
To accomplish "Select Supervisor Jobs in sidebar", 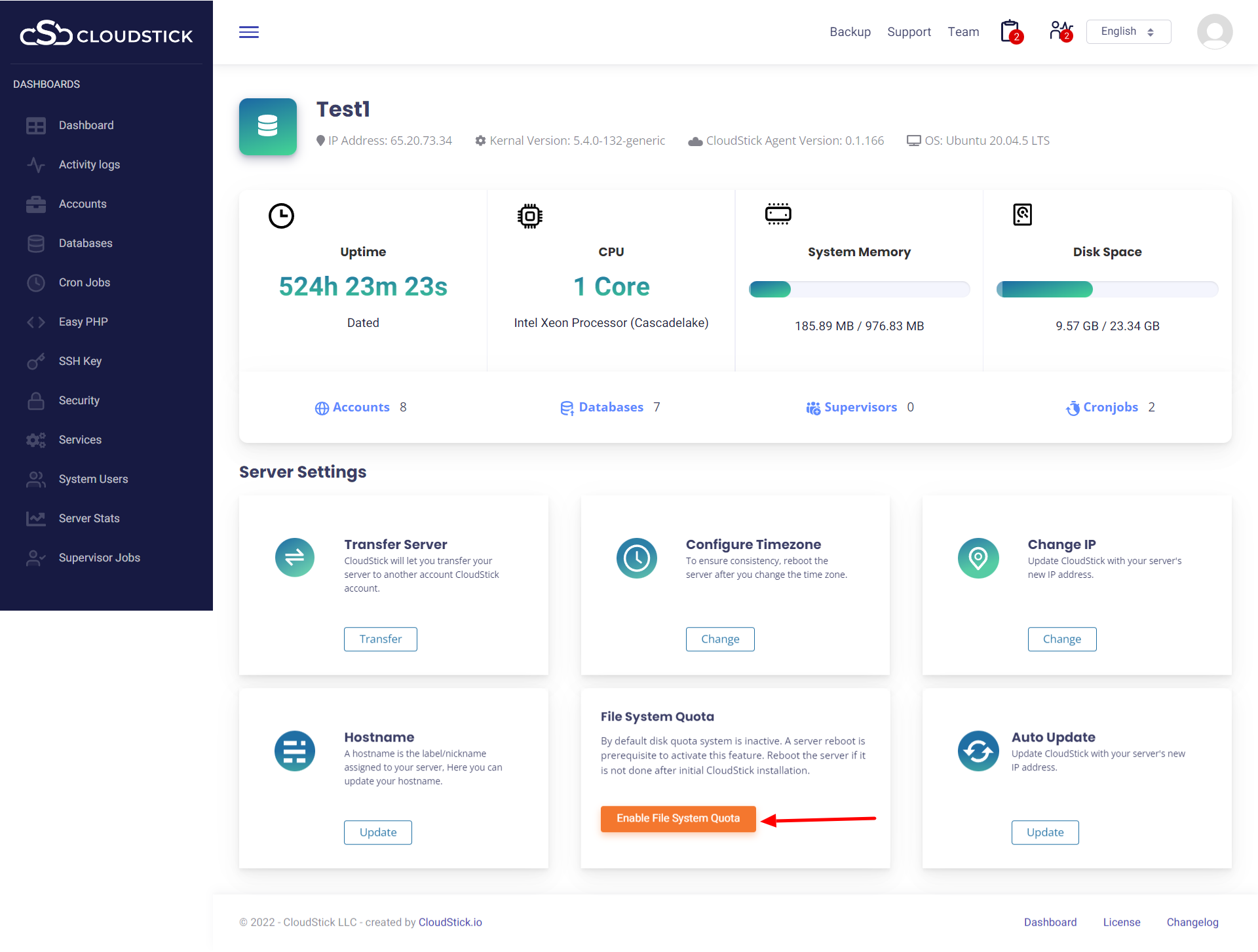I will [100, 558].
